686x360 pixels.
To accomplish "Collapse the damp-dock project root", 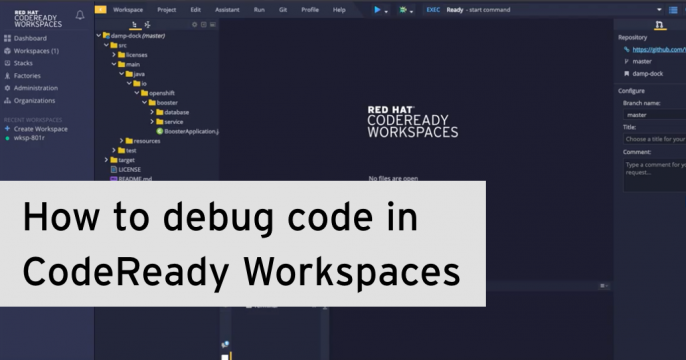I will point(99,35).
